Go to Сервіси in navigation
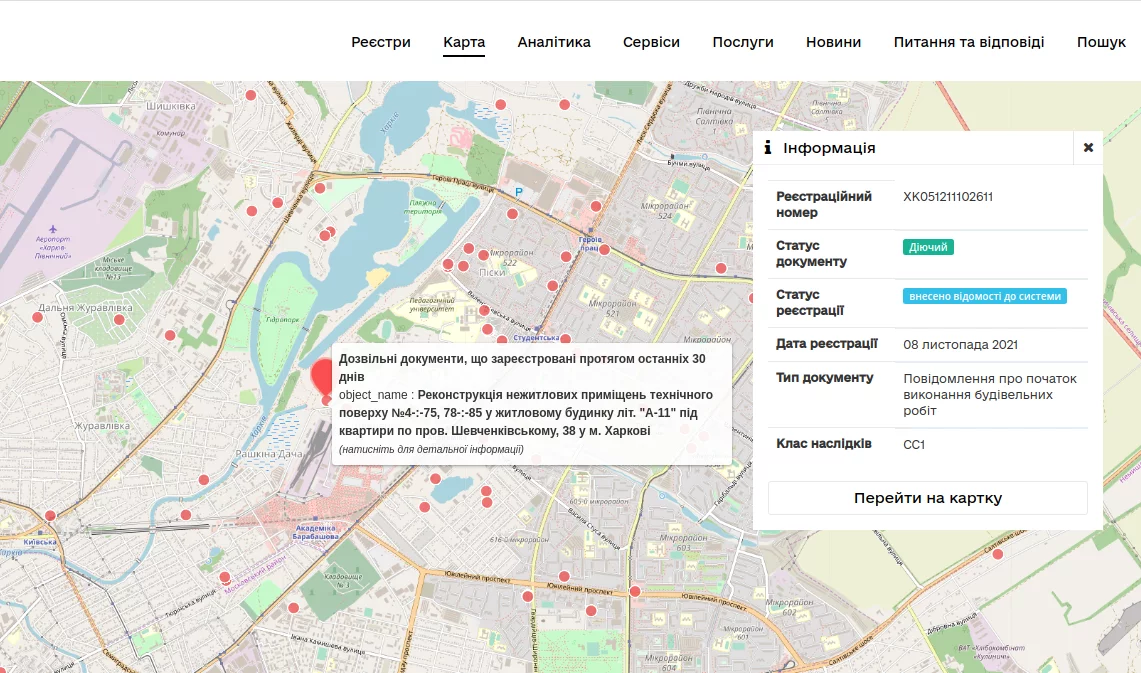 tap(651, 42)
